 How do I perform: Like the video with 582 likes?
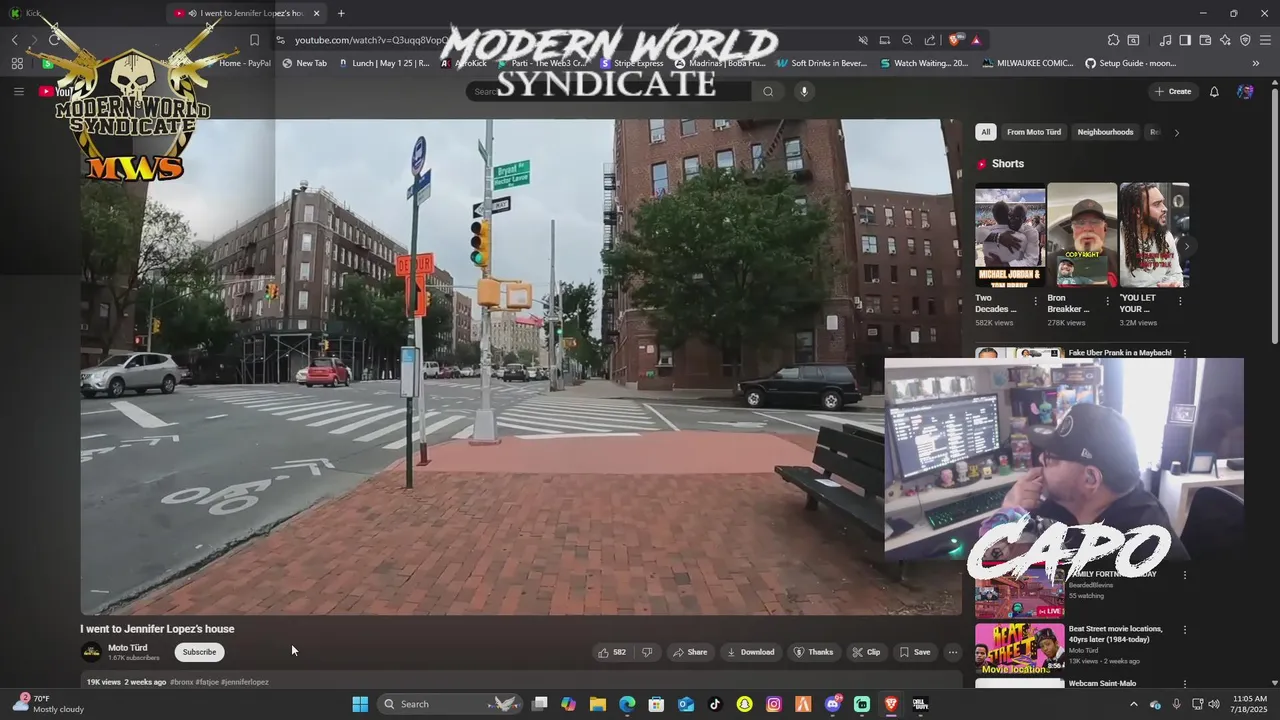(611, 652)
